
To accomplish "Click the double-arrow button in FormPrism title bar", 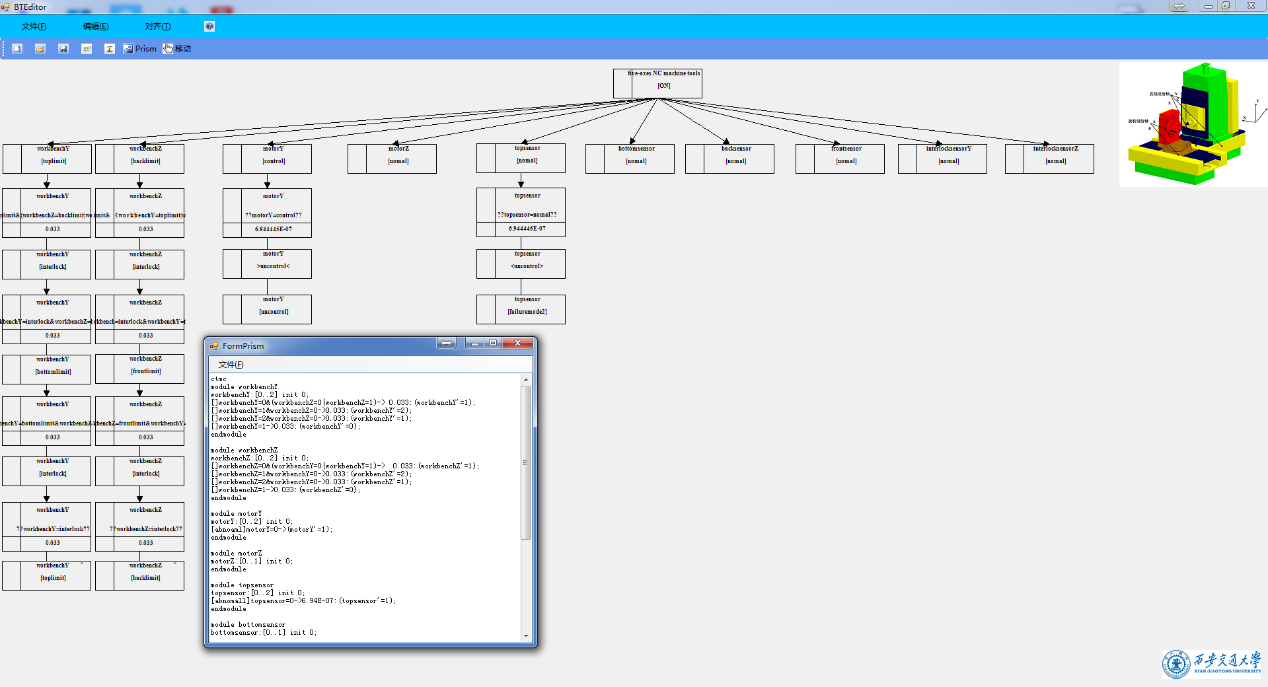I will tap(446, 343).
